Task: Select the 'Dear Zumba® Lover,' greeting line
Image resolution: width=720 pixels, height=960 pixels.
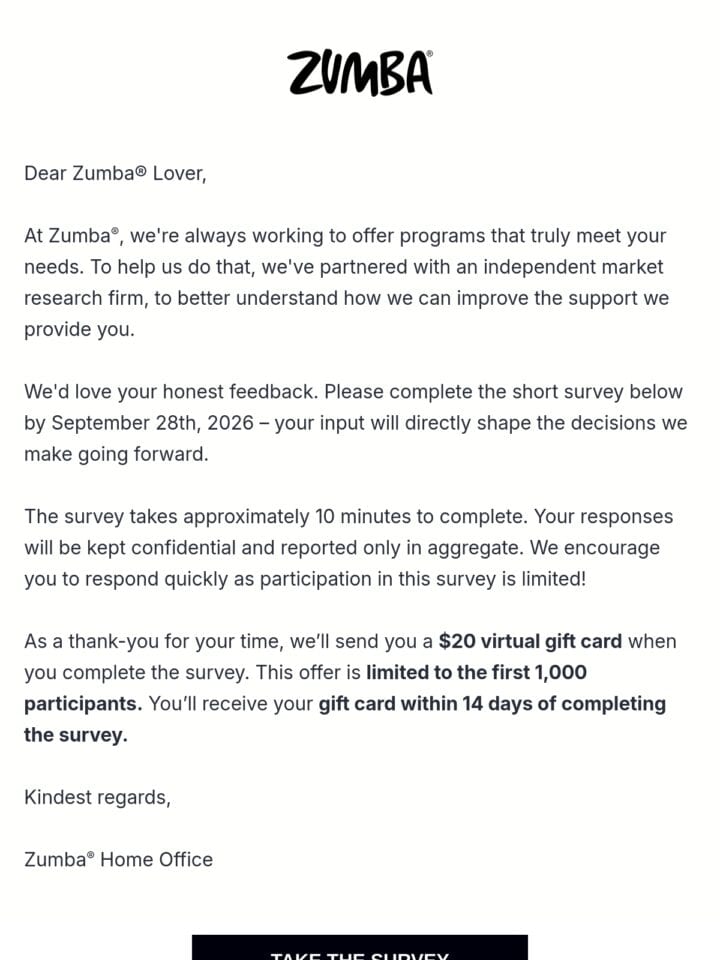Action: (x=115, y=174)
